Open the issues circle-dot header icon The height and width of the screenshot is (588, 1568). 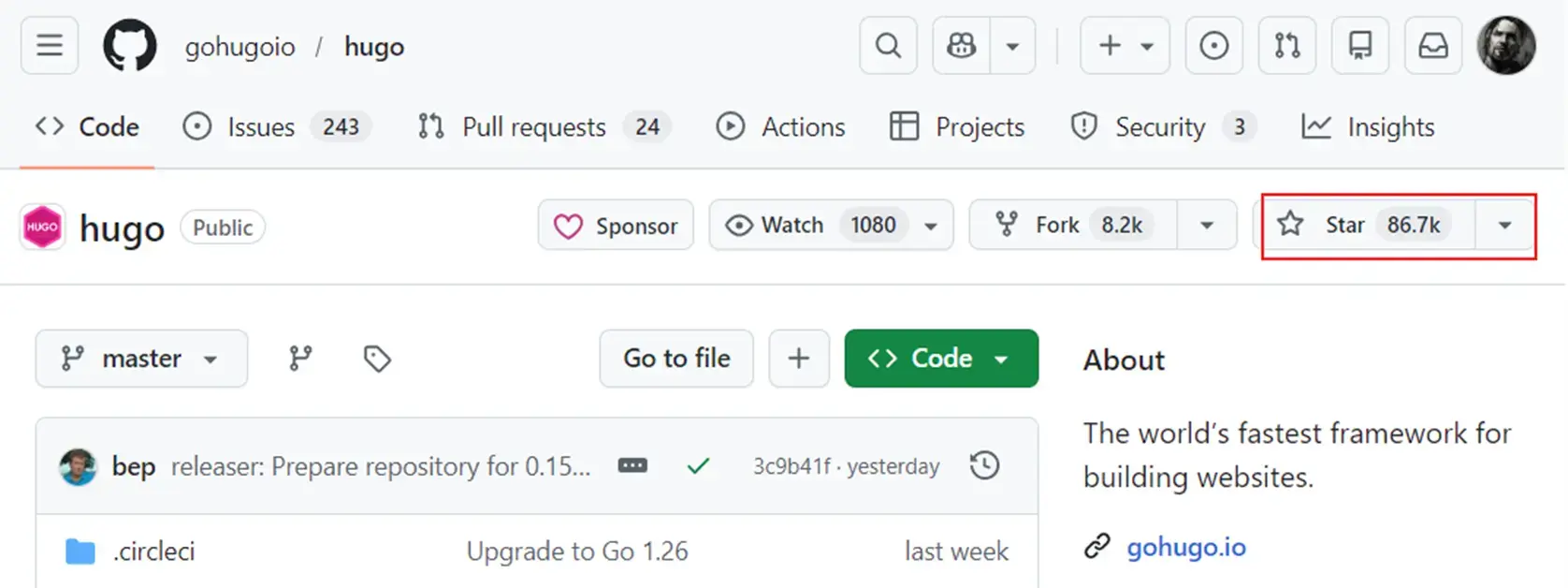pyautogui.click(x=1213, y=45)
